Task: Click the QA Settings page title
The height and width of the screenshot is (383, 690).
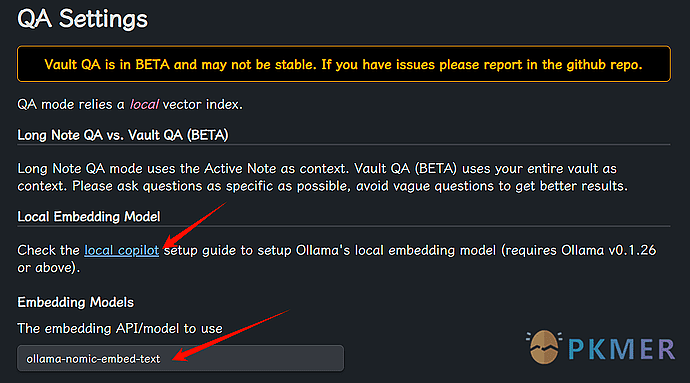Action: pyautogui.click(x=83, y=19)
